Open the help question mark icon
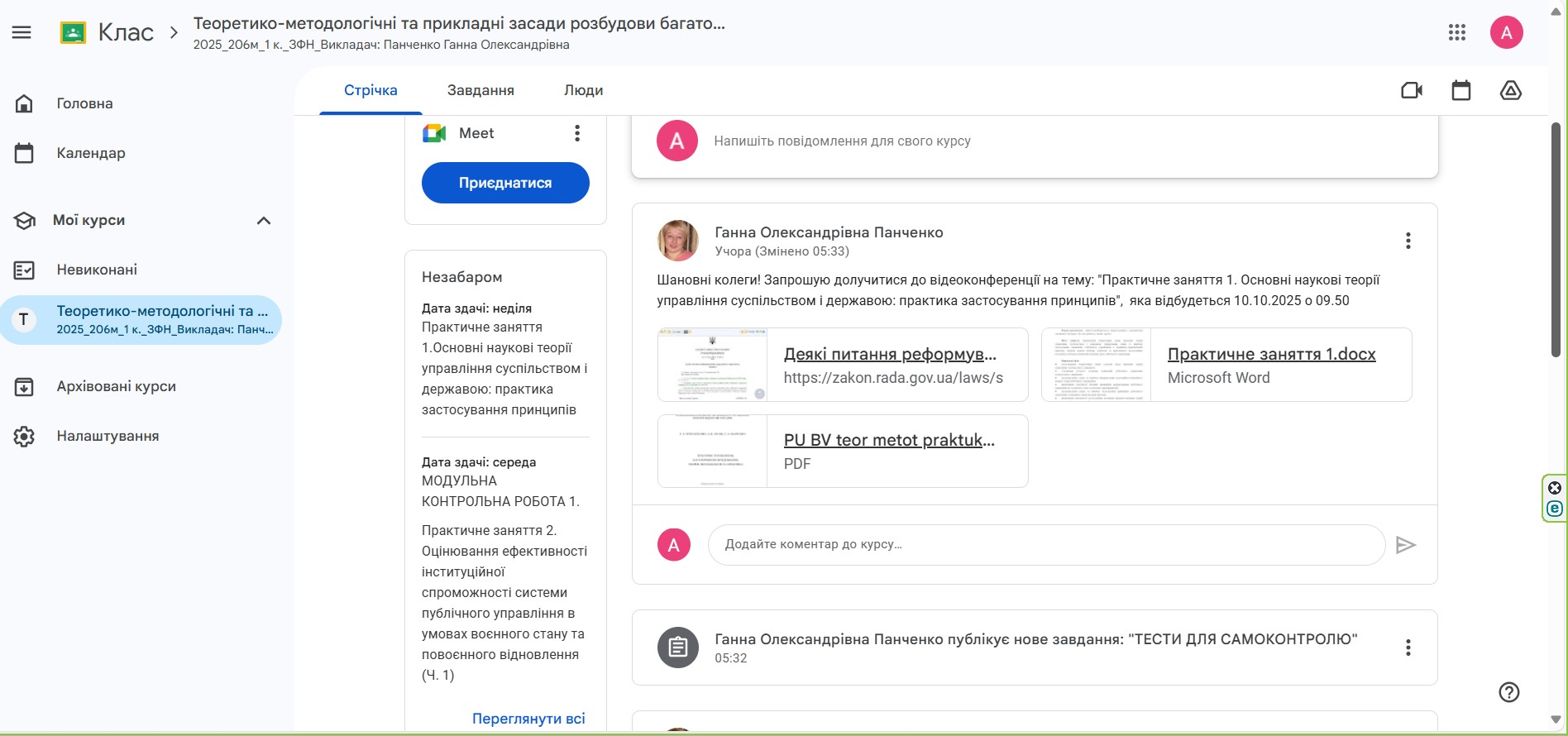The width and height of the screenshot is (1568, 736). (1509, 692)
